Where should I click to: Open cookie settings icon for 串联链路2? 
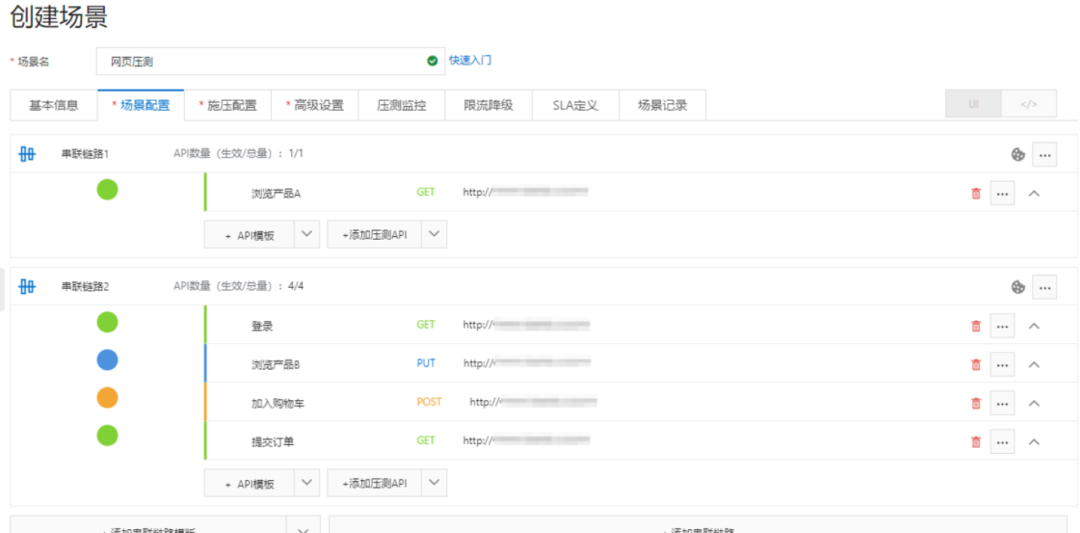tap(1017, 287)
